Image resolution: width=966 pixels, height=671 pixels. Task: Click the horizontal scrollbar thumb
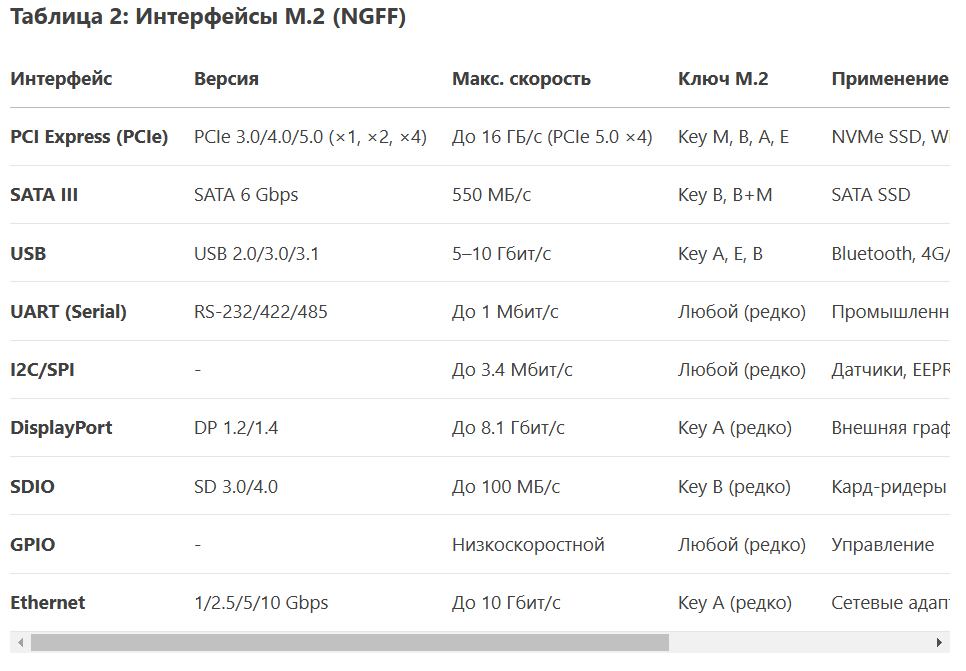pos(349,642)
